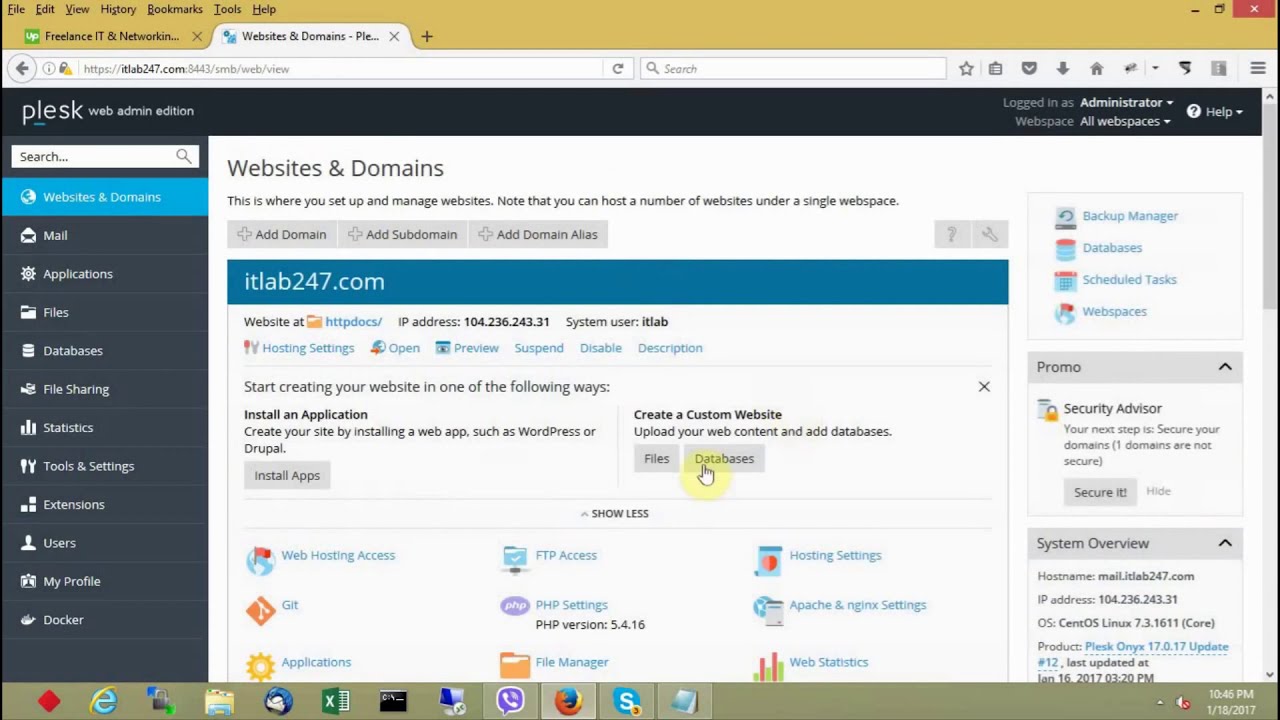Open the Git icon
The width and height of the screenshot is (1280, 720).
260,610
